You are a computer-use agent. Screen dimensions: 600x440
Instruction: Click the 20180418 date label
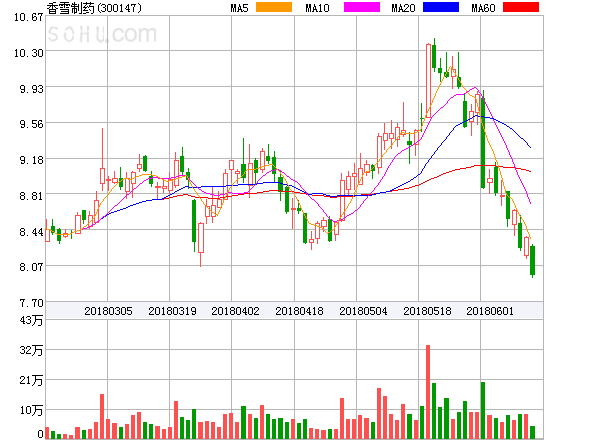click(x=299, y=311)
